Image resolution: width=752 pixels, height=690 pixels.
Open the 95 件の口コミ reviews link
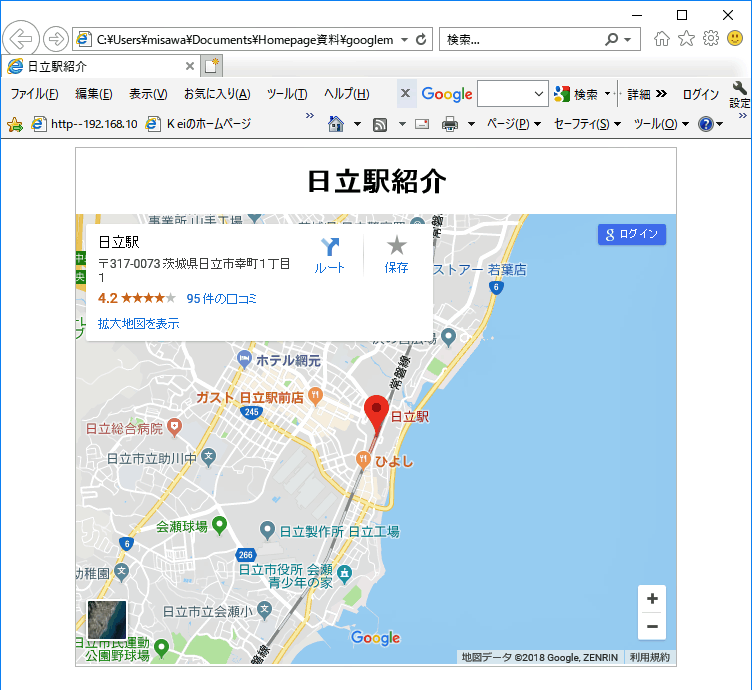click(222, 299)
